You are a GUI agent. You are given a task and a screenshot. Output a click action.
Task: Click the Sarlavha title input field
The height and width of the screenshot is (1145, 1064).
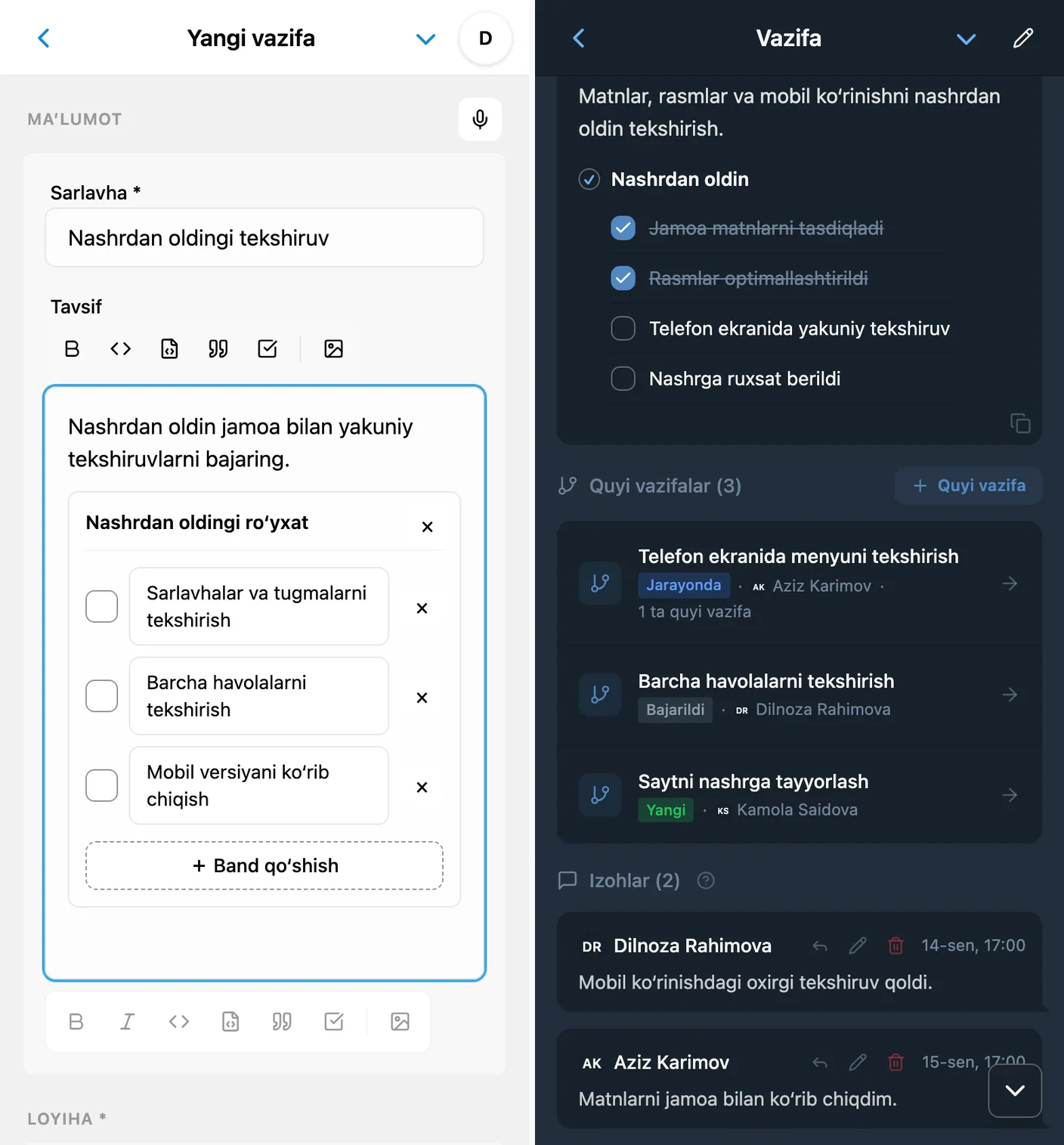point(264,237)
